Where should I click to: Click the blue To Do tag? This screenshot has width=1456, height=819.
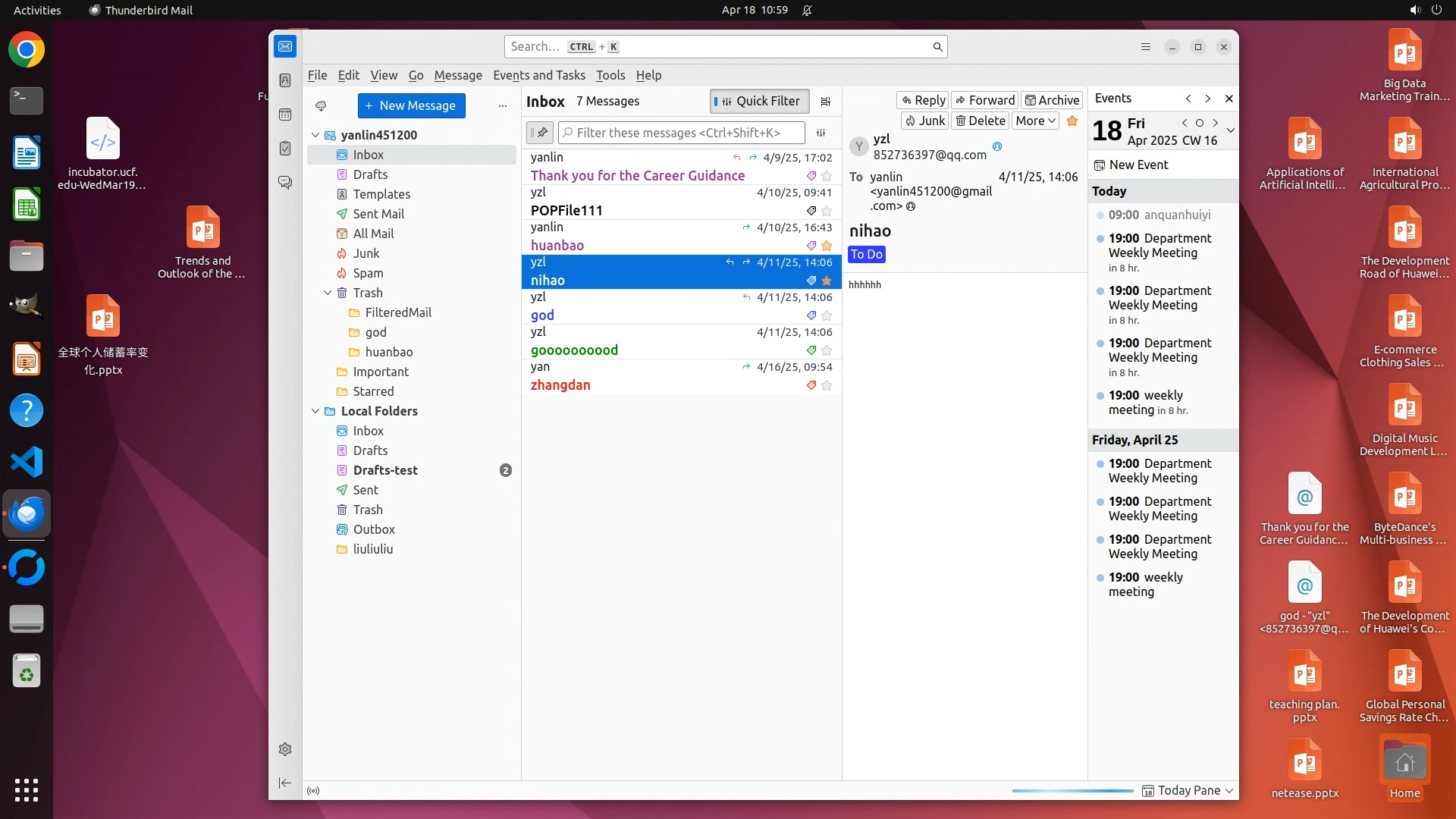(x=866, y=255)
